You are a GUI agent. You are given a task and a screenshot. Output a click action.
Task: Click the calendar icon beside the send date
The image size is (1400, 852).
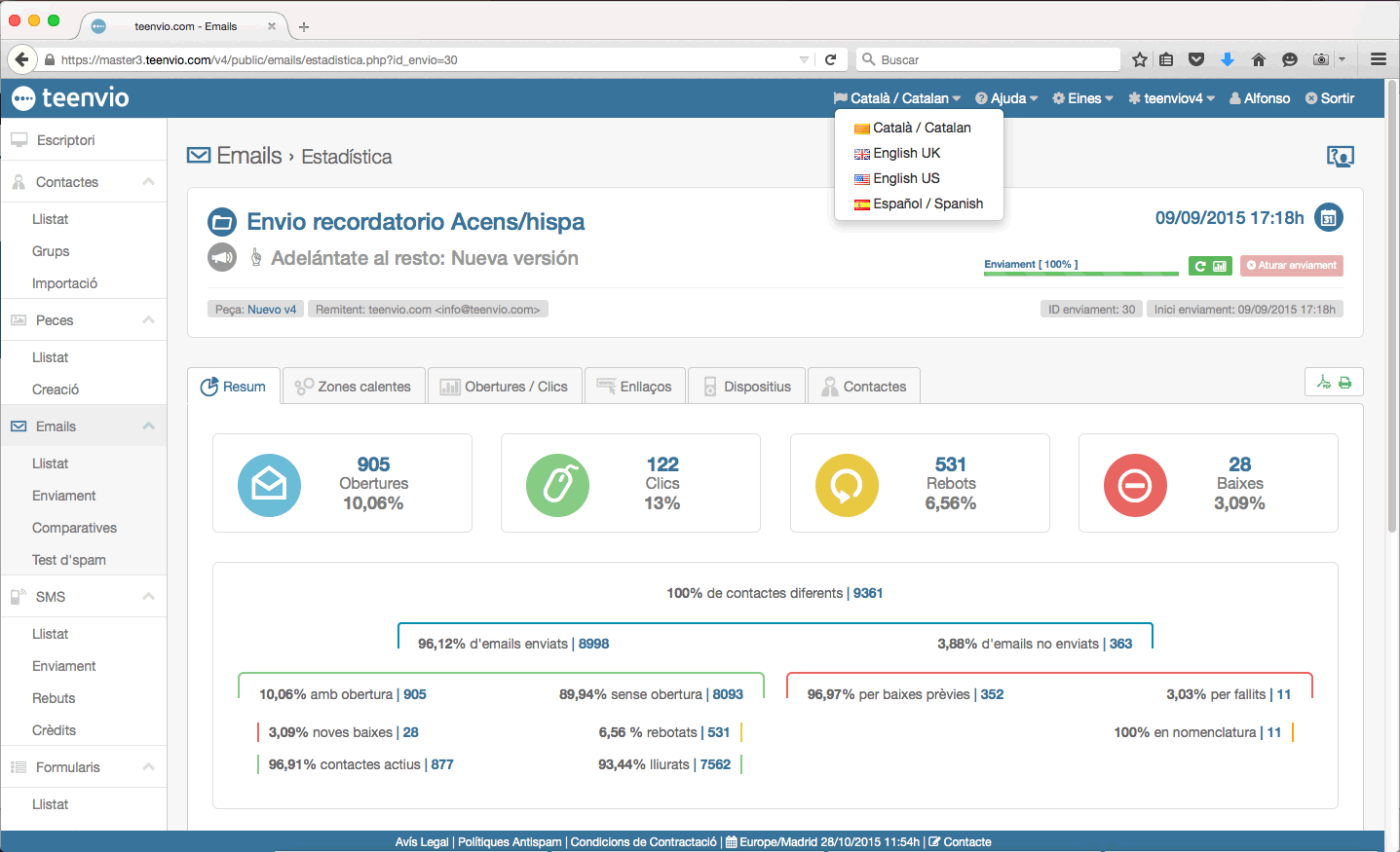tap(1328, 218)
